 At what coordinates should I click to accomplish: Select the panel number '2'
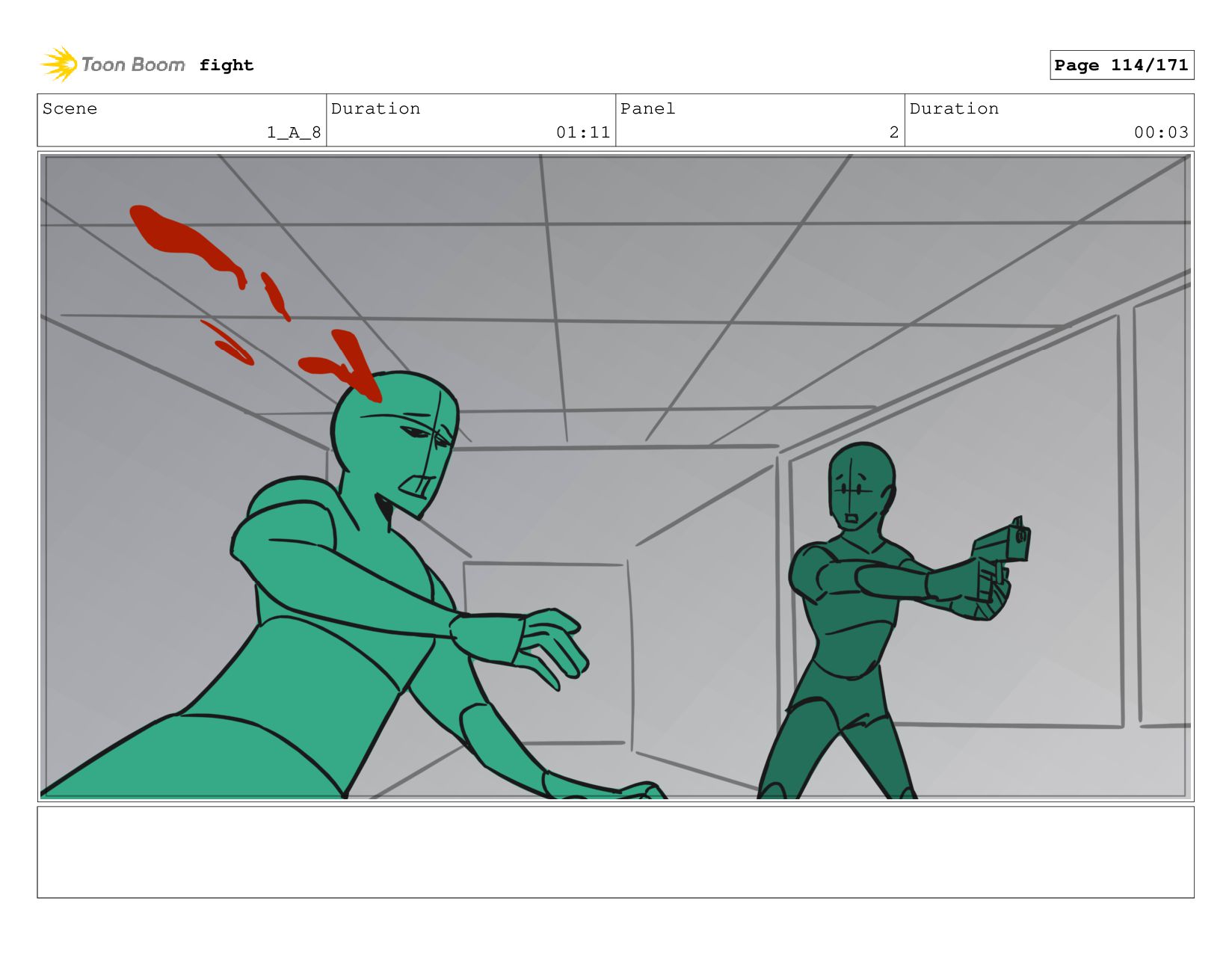(x=894, y=132)
